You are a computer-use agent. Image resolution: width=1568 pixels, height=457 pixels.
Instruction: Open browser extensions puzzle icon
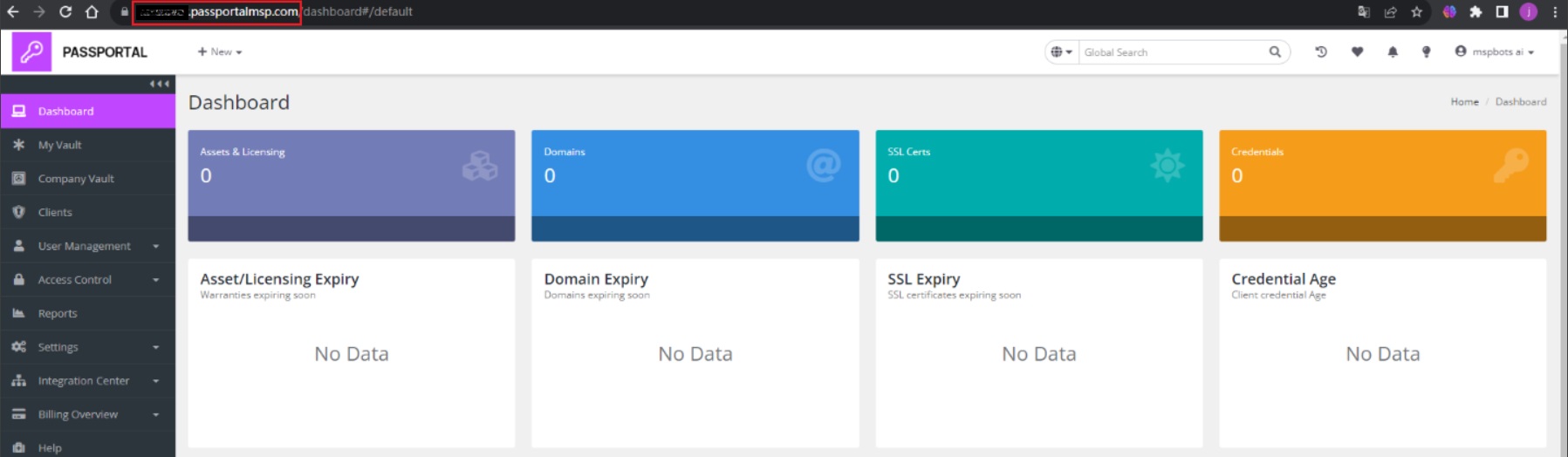click(1476, 11)
